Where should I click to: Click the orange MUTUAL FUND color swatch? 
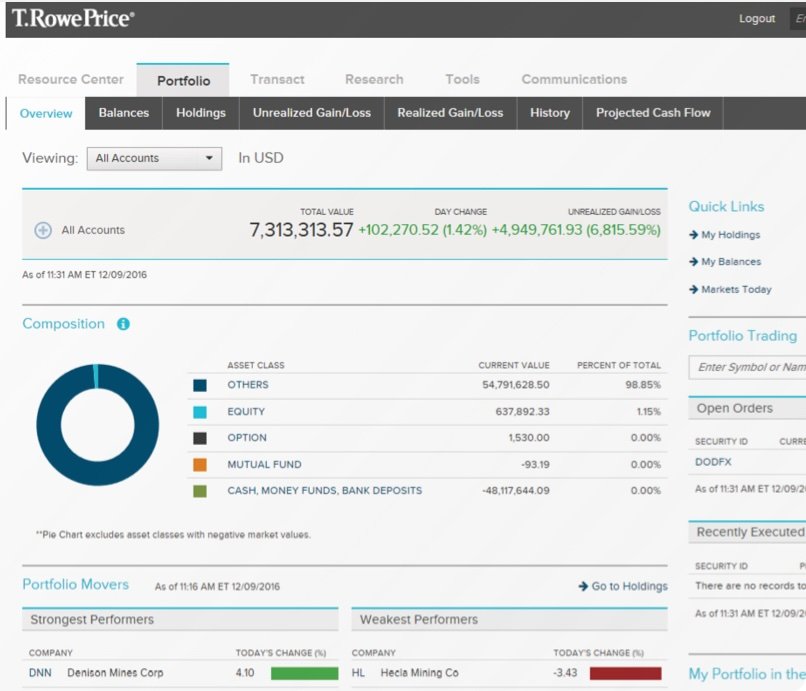200,465
